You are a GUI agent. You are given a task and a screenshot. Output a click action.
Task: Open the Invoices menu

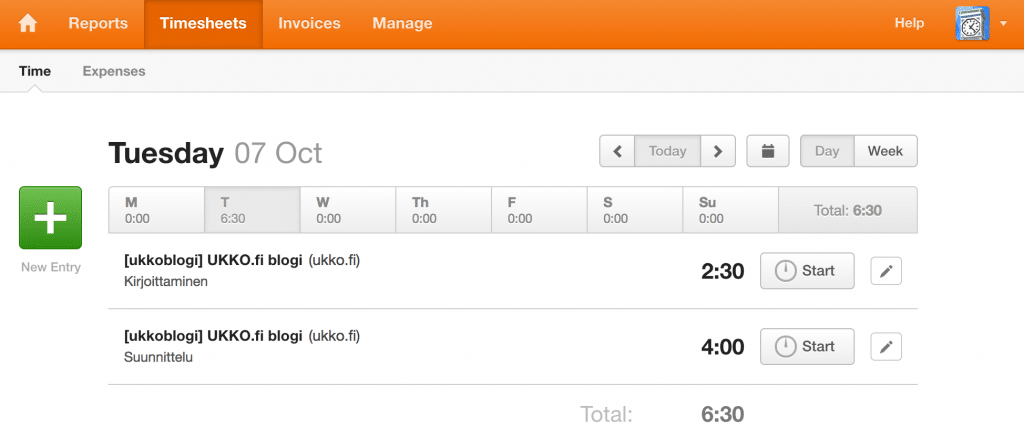tap(309, 23)
